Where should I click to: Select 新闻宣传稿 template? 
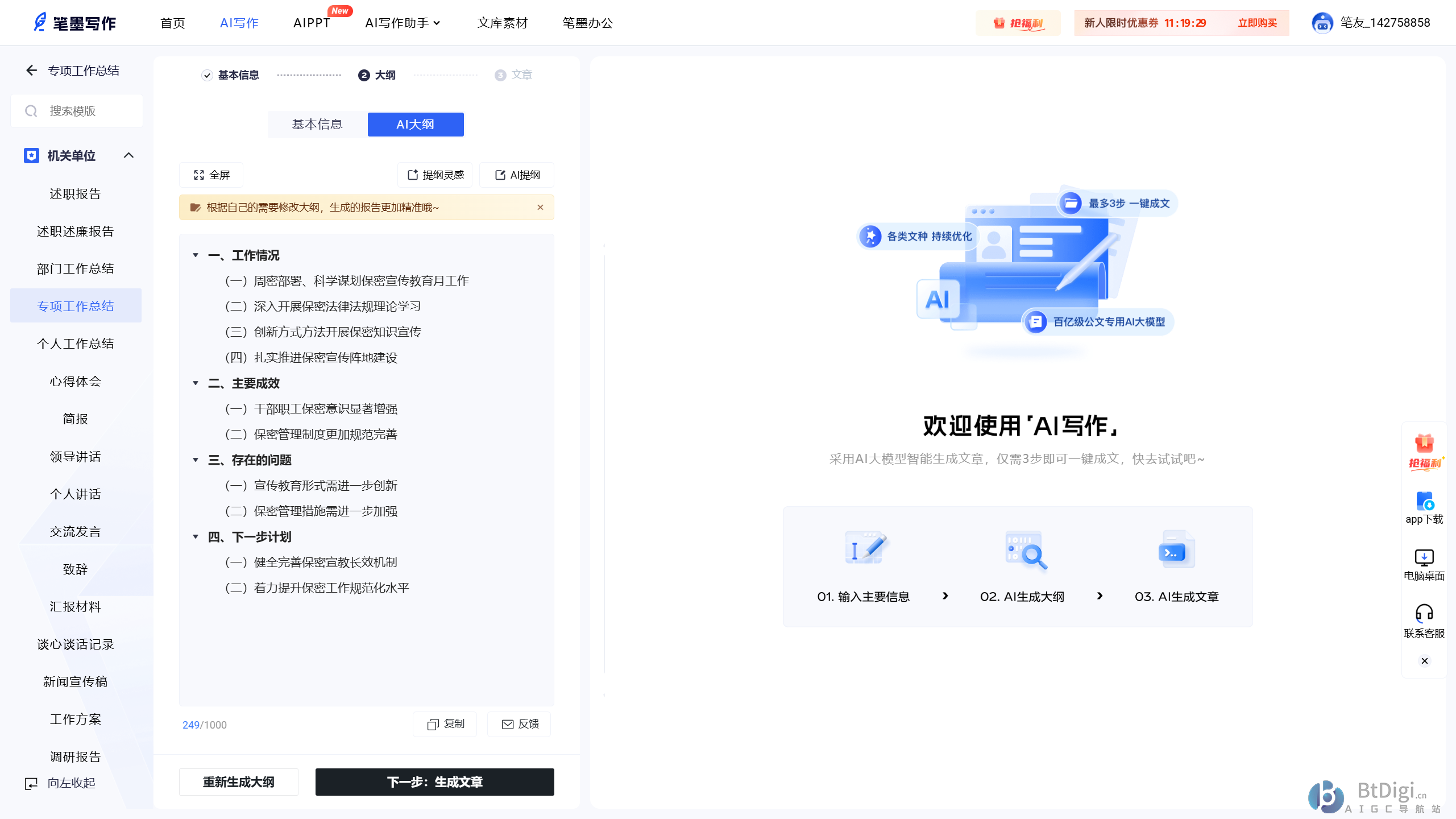coord(76,682)
